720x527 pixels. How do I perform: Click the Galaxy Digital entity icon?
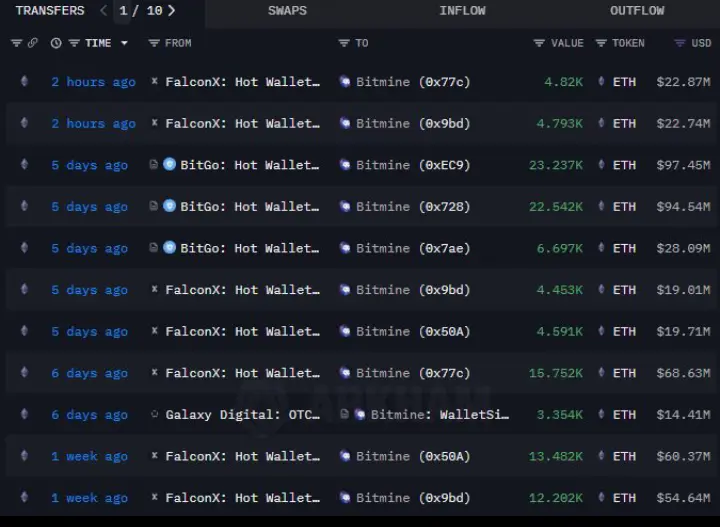click(x=155, y=414)
